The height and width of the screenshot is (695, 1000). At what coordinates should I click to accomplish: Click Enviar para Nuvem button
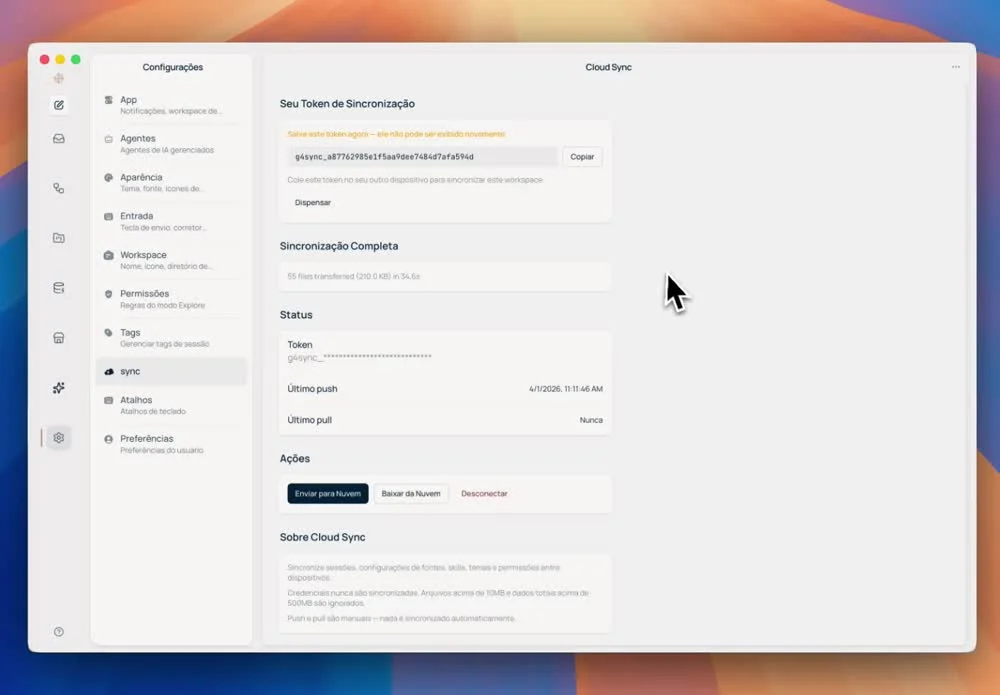click(328, 494)
